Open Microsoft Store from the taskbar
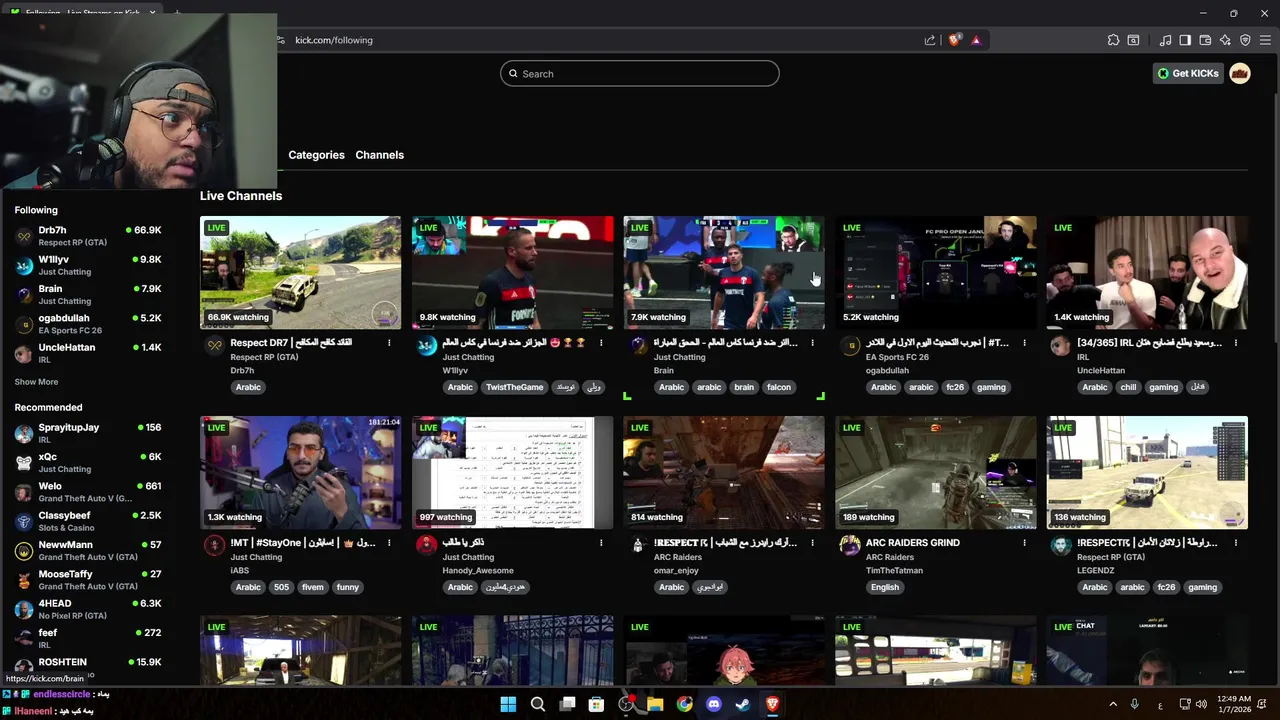1280x720 pixels. 596,704
